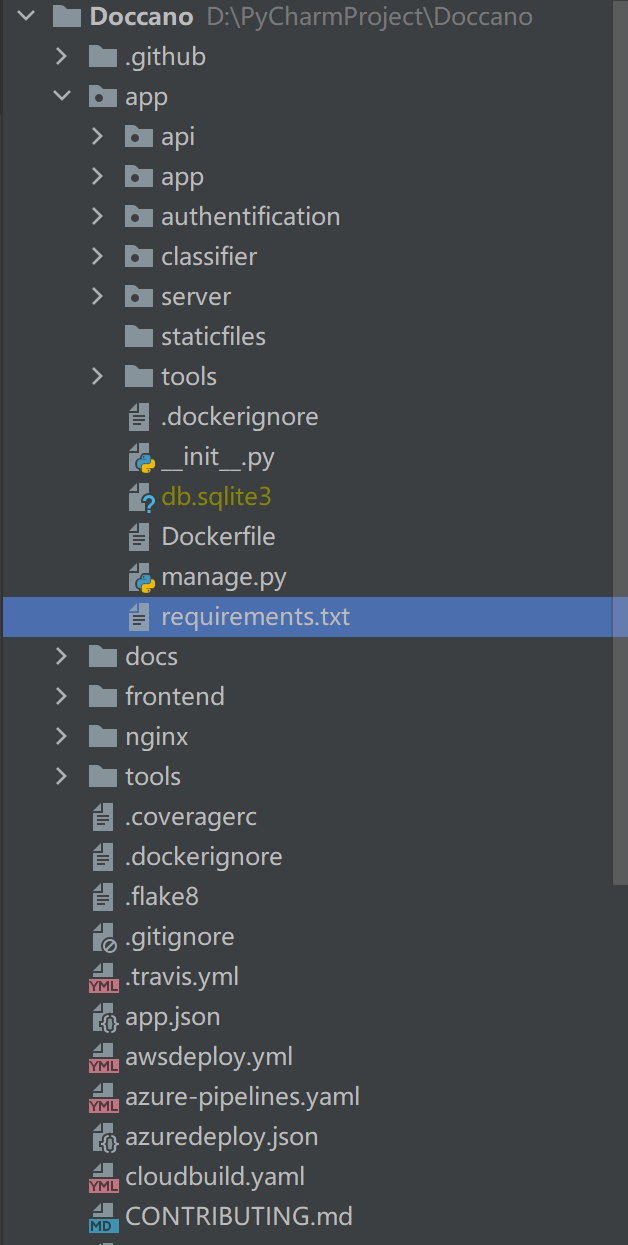The width and height of the screenshot is (628, 1245).
Task: Click the unknown-file icon for db.sqlite3
Action: (x=141, y=497)
